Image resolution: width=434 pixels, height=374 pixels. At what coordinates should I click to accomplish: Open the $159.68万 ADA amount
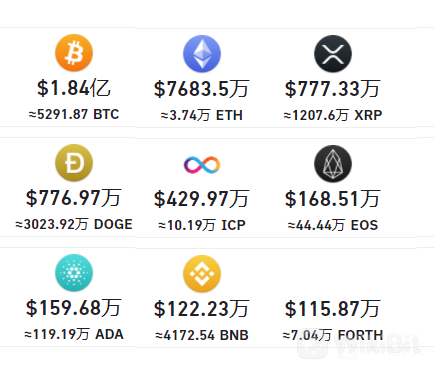click(x=74, y=308)
